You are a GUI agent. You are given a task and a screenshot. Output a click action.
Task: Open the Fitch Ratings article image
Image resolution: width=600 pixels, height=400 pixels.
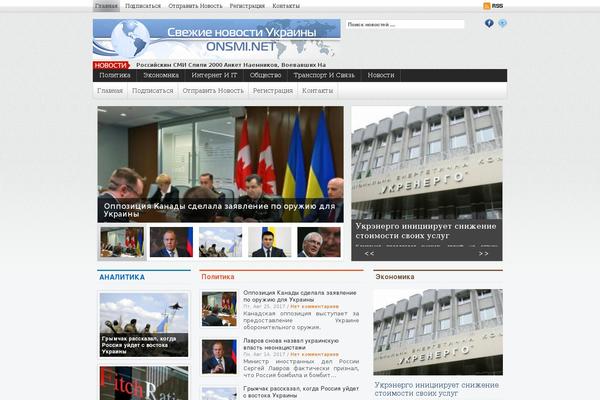(x=144, y=383)
